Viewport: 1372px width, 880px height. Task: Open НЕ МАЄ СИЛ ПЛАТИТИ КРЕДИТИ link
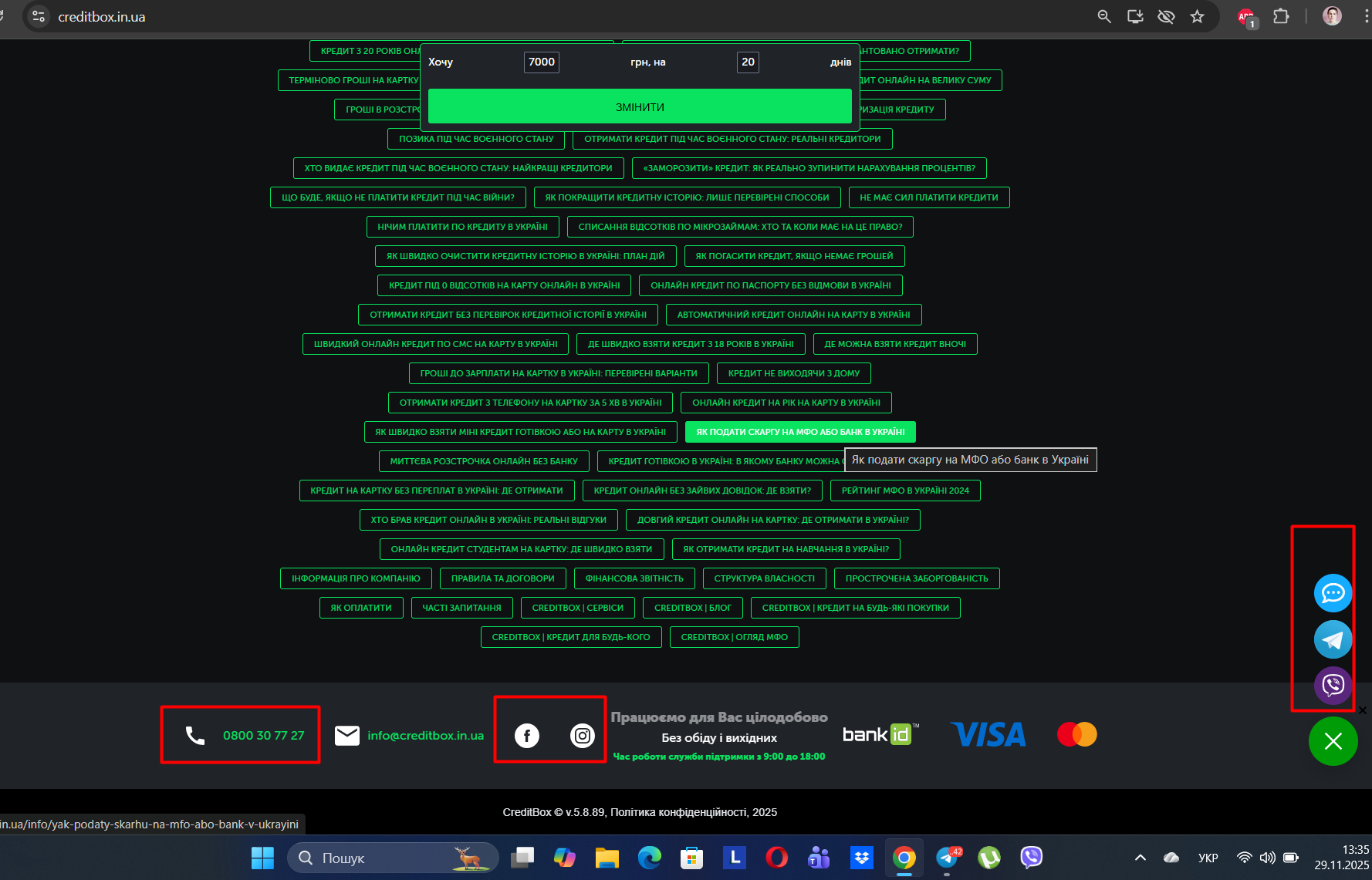click(x=929, y=197)
